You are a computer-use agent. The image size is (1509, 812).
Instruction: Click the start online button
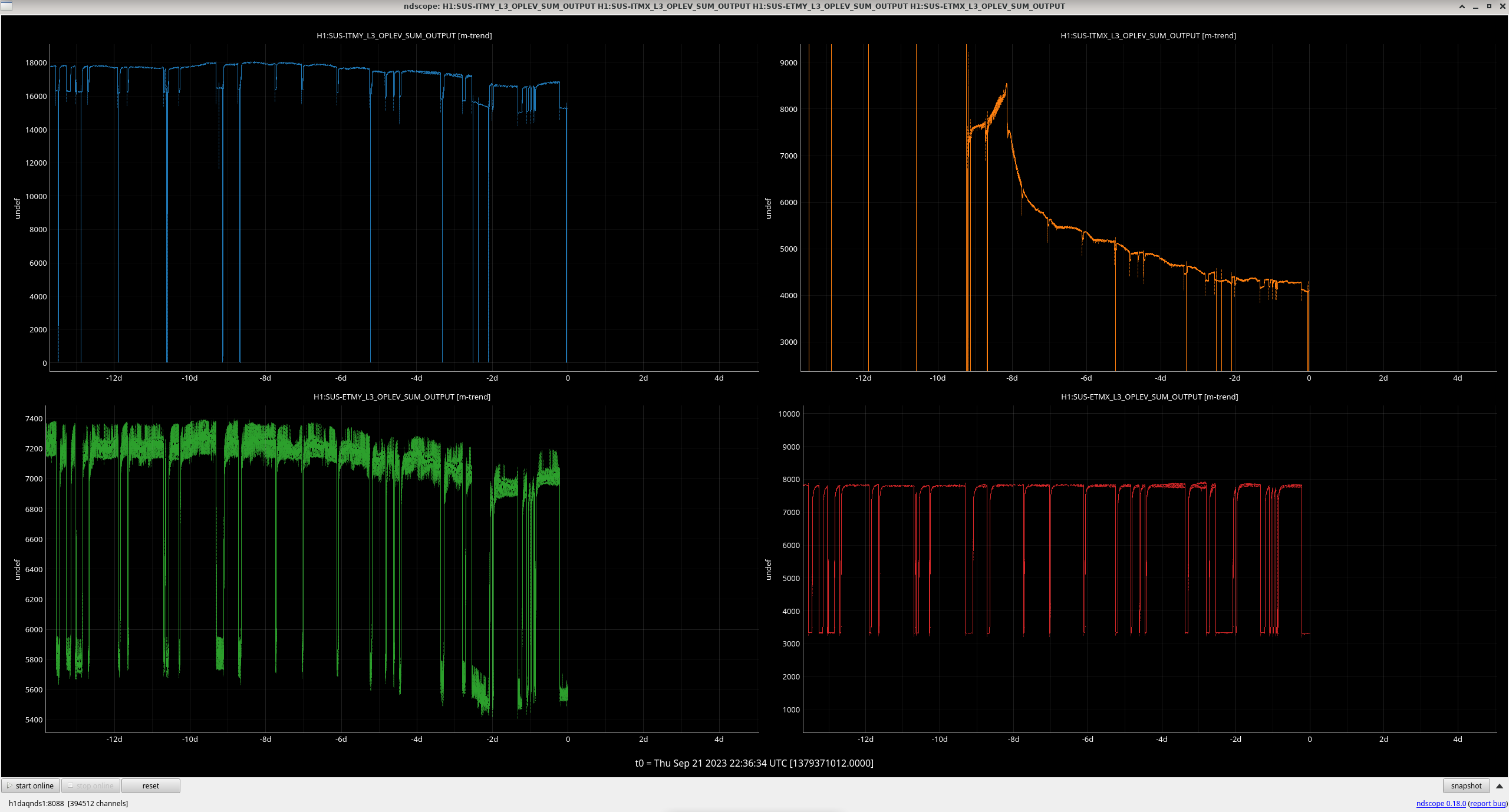coord(31,785)
